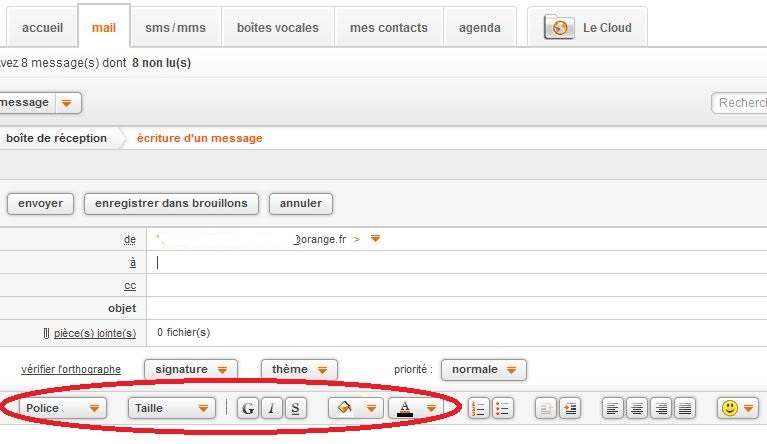
Task: Open the mes contacts tab
Action: coord(388,28)
